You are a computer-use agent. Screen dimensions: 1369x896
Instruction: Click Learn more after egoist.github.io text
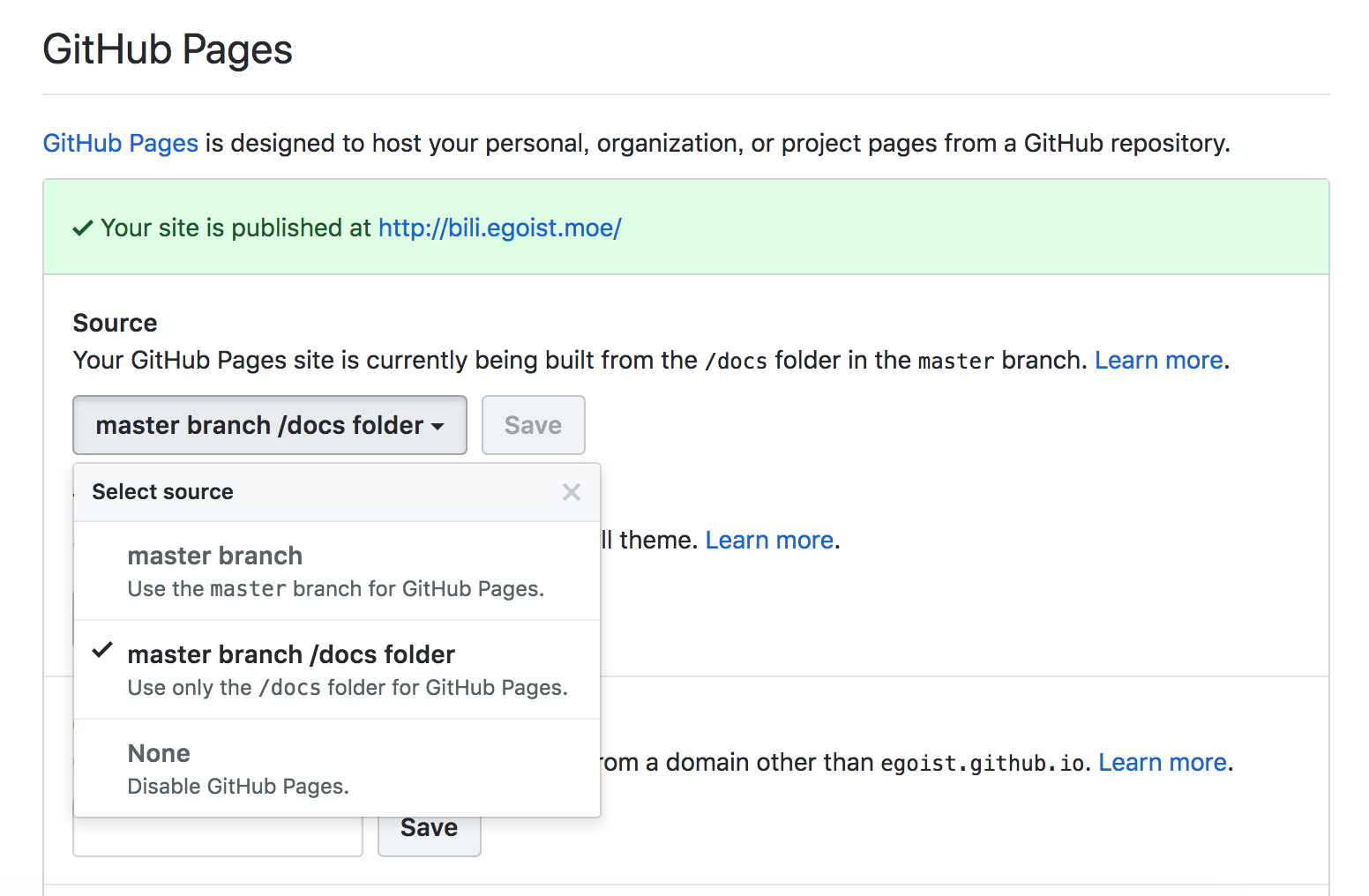(x=1162, y=762)
